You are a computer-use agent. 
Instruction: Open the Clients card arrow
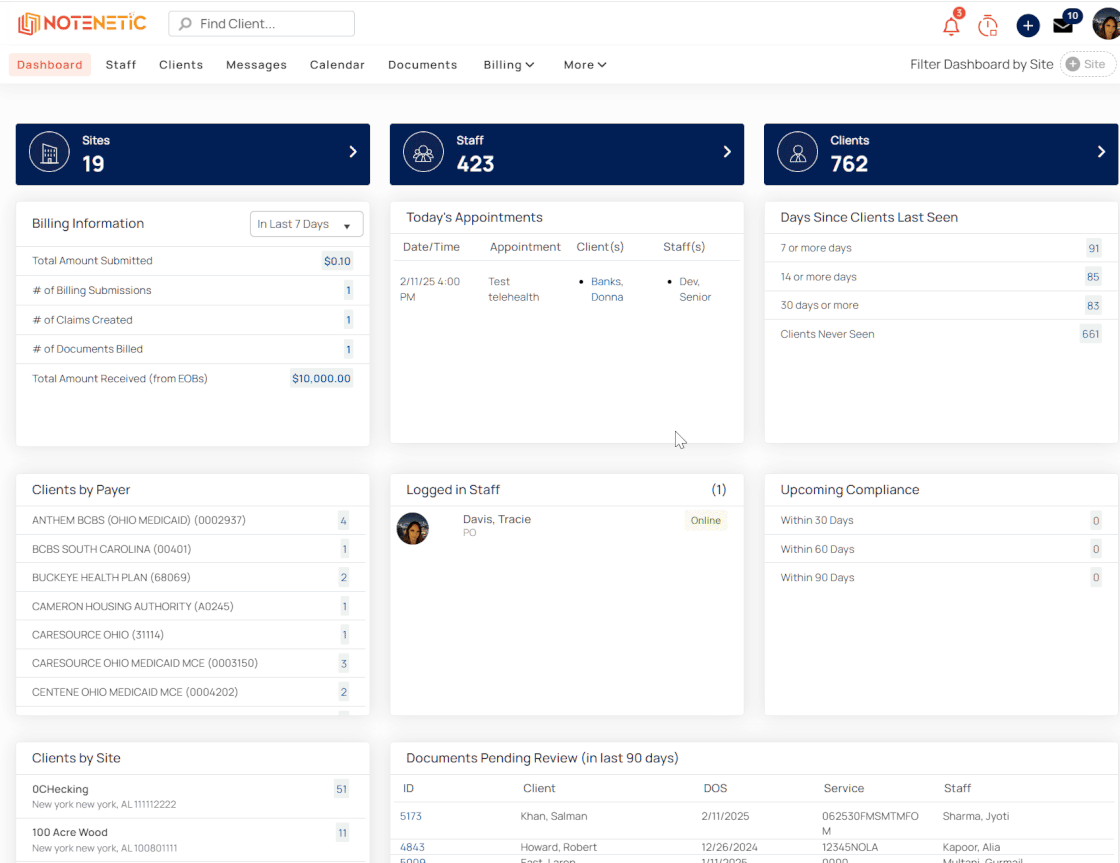(1101, 152)
